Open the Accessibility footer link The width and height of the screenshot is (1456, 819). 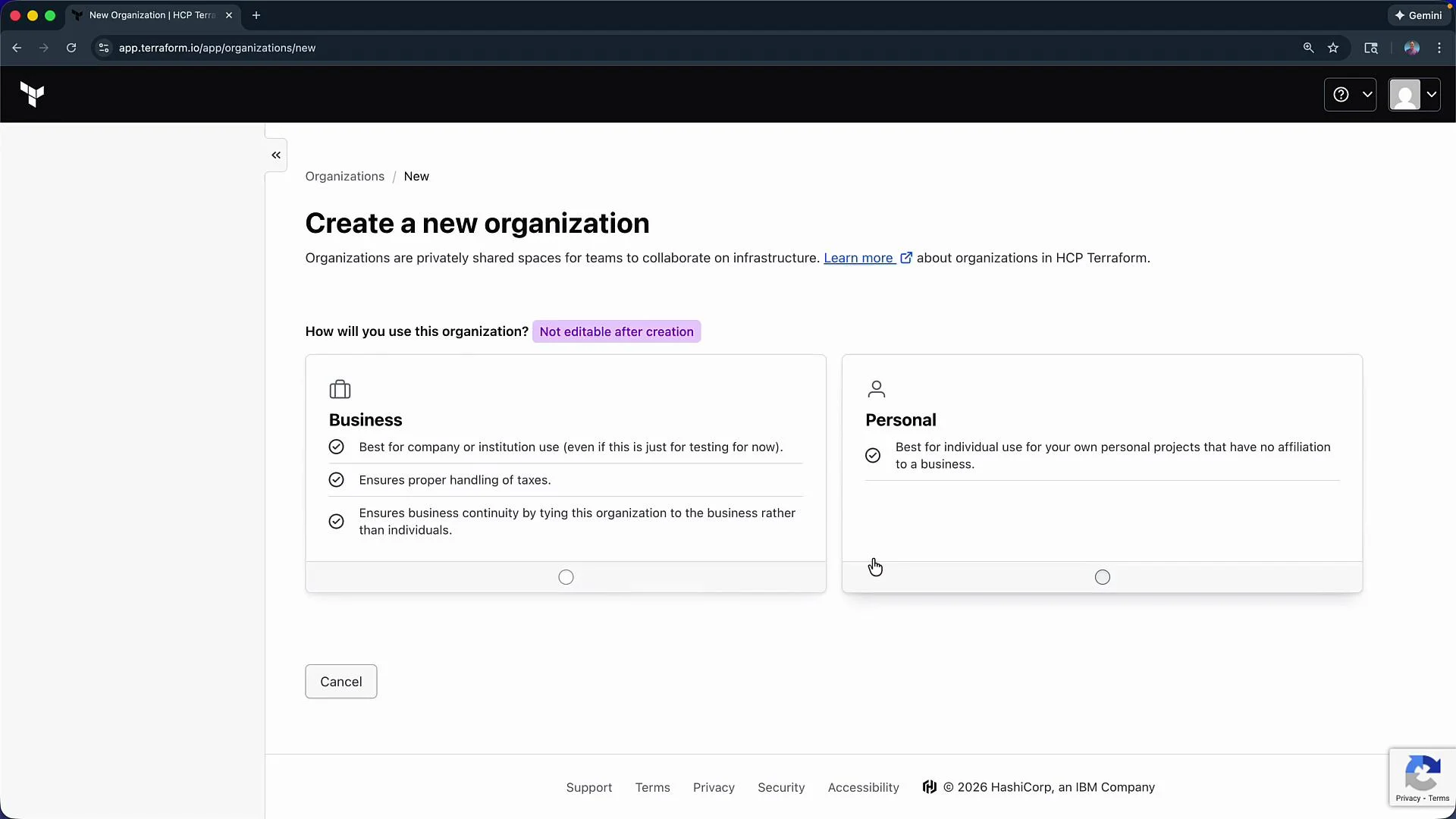(863, 787)
